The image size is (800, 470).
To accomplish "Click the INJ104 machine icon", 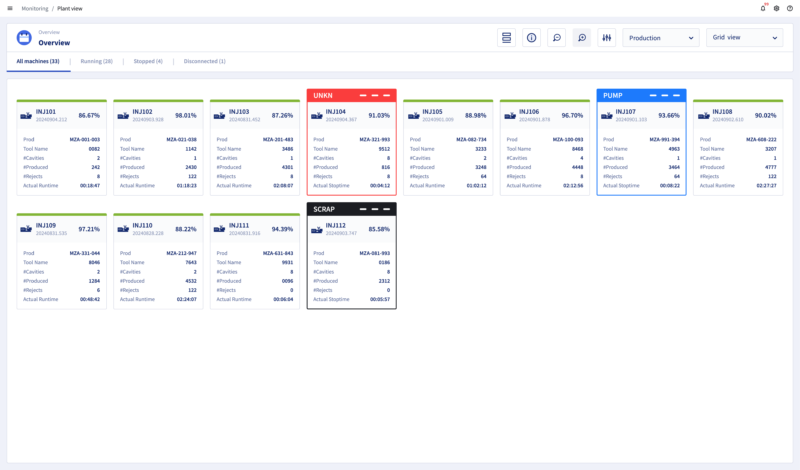I will click(x=317, y=116).
